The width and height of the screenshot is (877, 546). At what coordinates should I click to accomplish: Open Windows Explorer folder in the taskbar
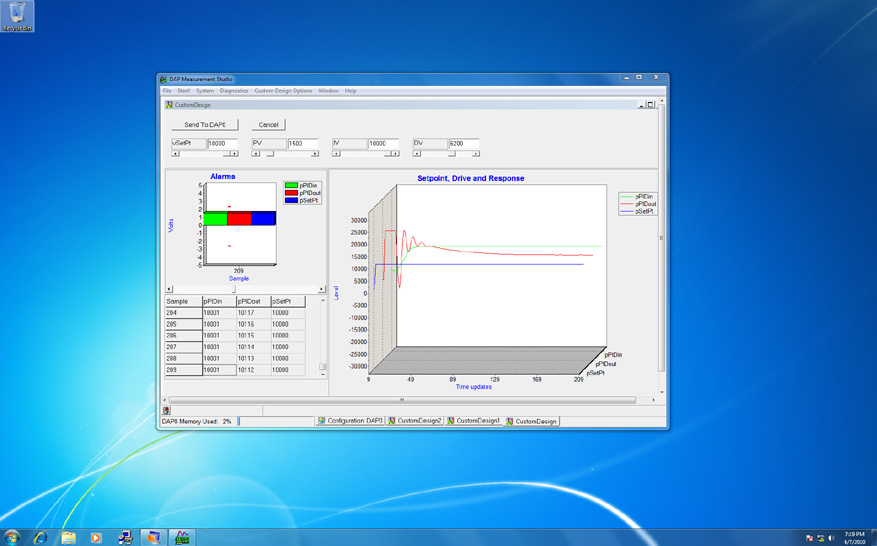68,538
